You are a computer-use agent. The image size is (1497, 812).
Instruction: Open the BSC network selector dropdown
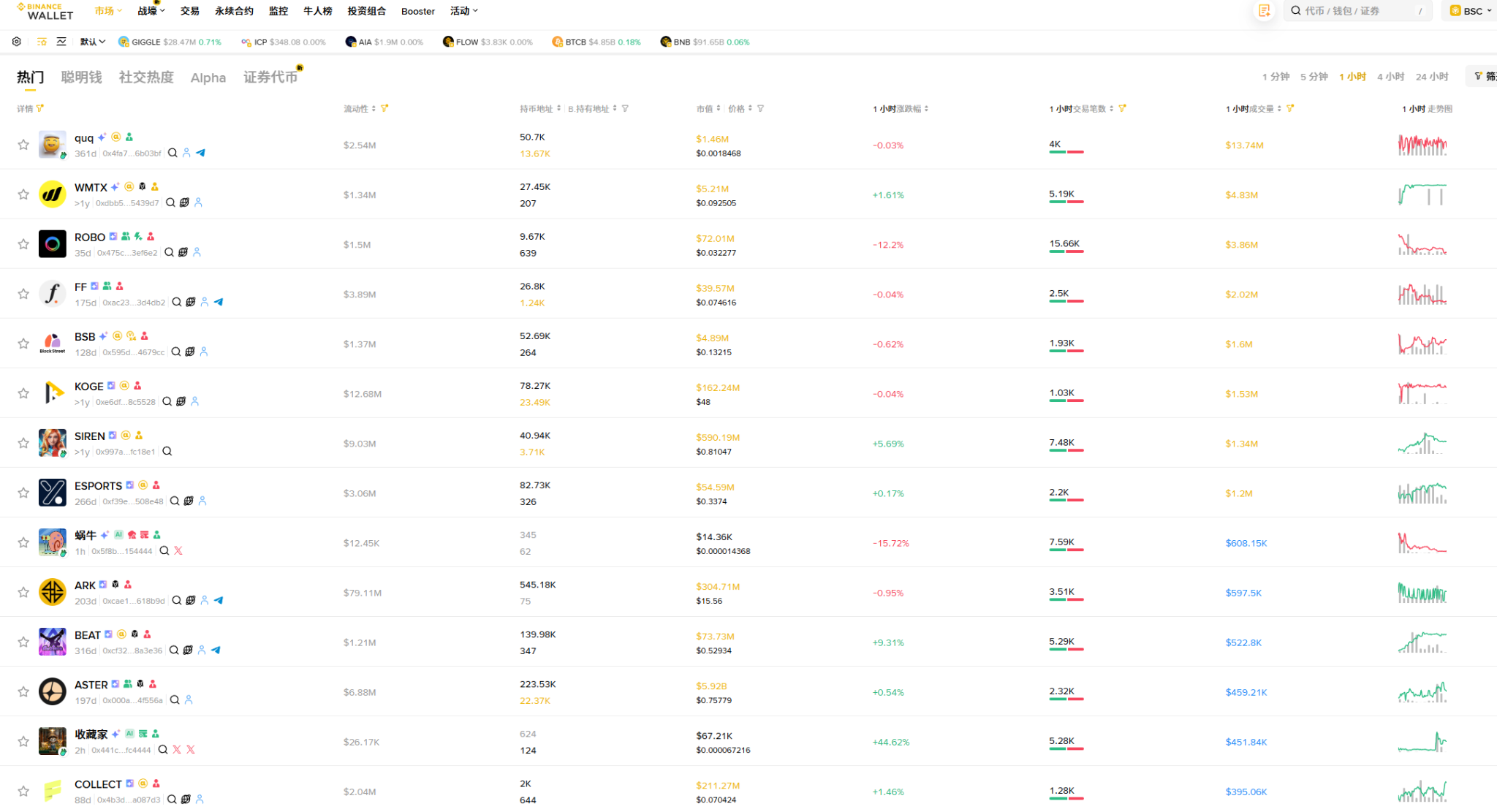[1469, 11]
